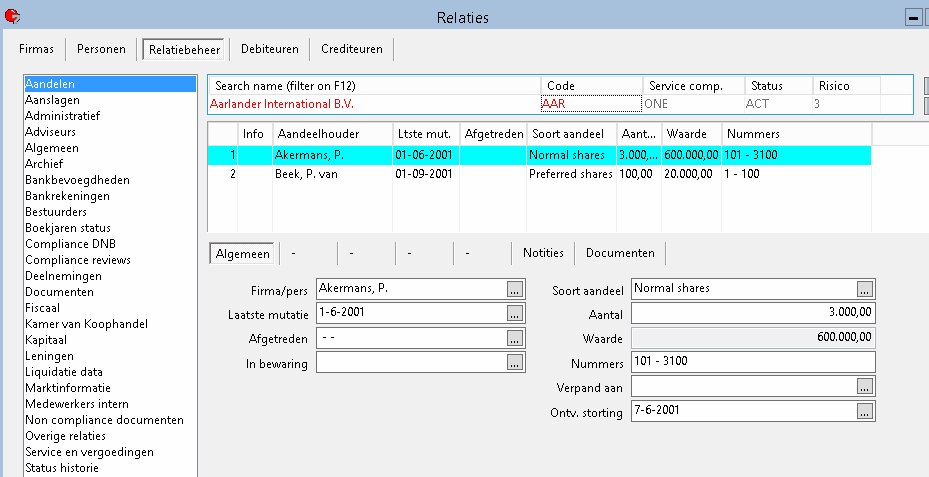929x477 pixels.
Task: Select the Relatiebeheer tab
Action: click(184, 50)
